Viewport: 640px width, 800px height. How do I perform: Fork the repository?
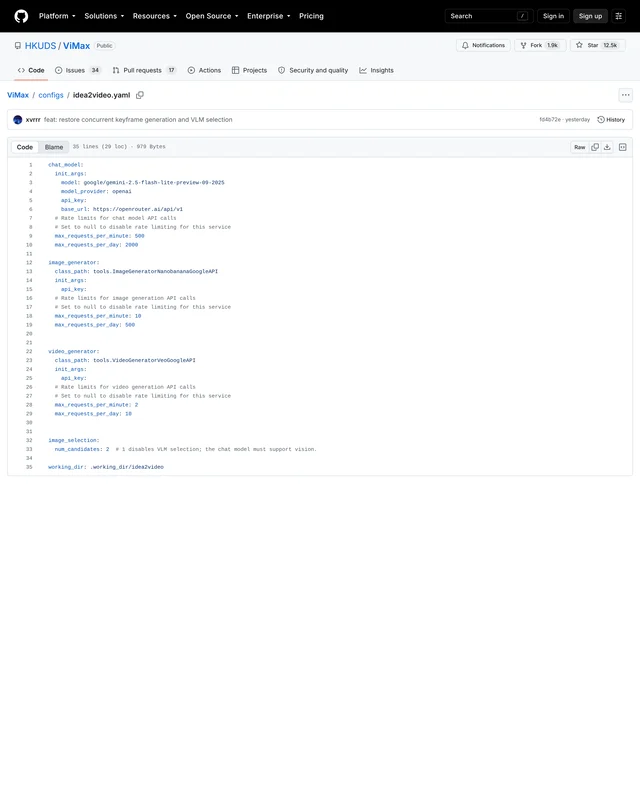[x=540, y=45]
